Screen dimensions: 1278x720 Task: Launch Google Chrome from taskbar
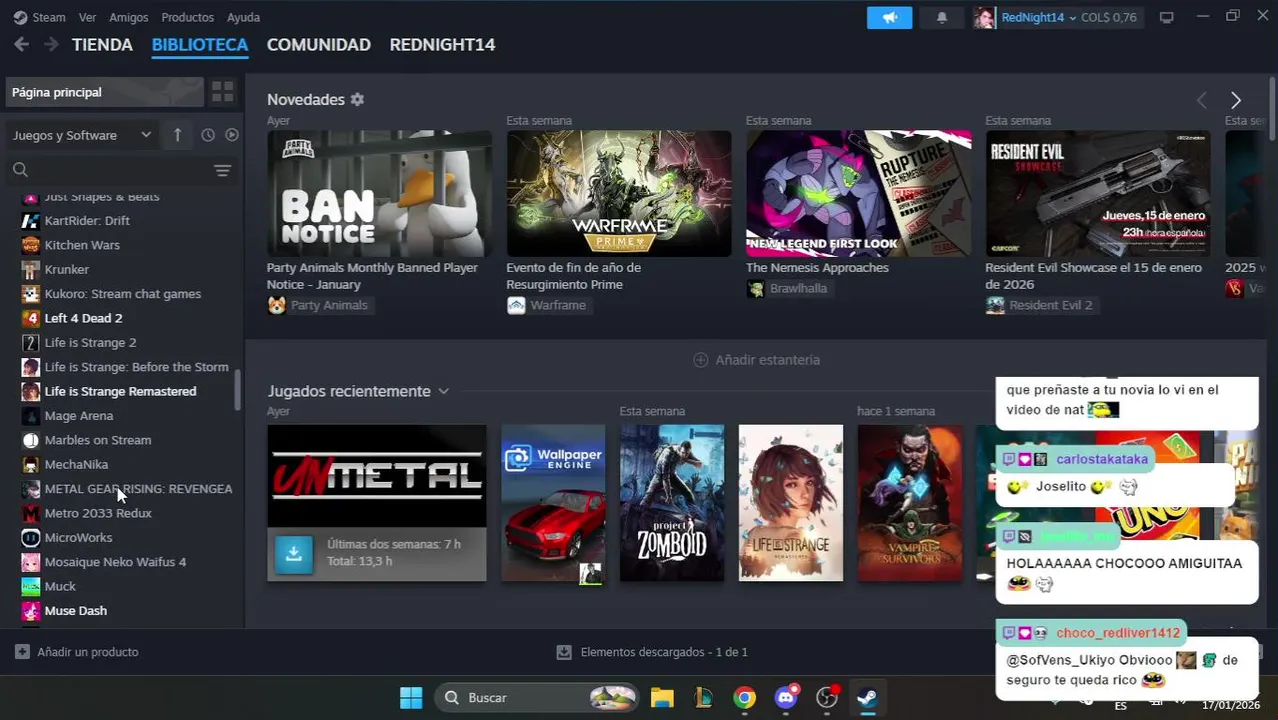(x=744, y=697)
